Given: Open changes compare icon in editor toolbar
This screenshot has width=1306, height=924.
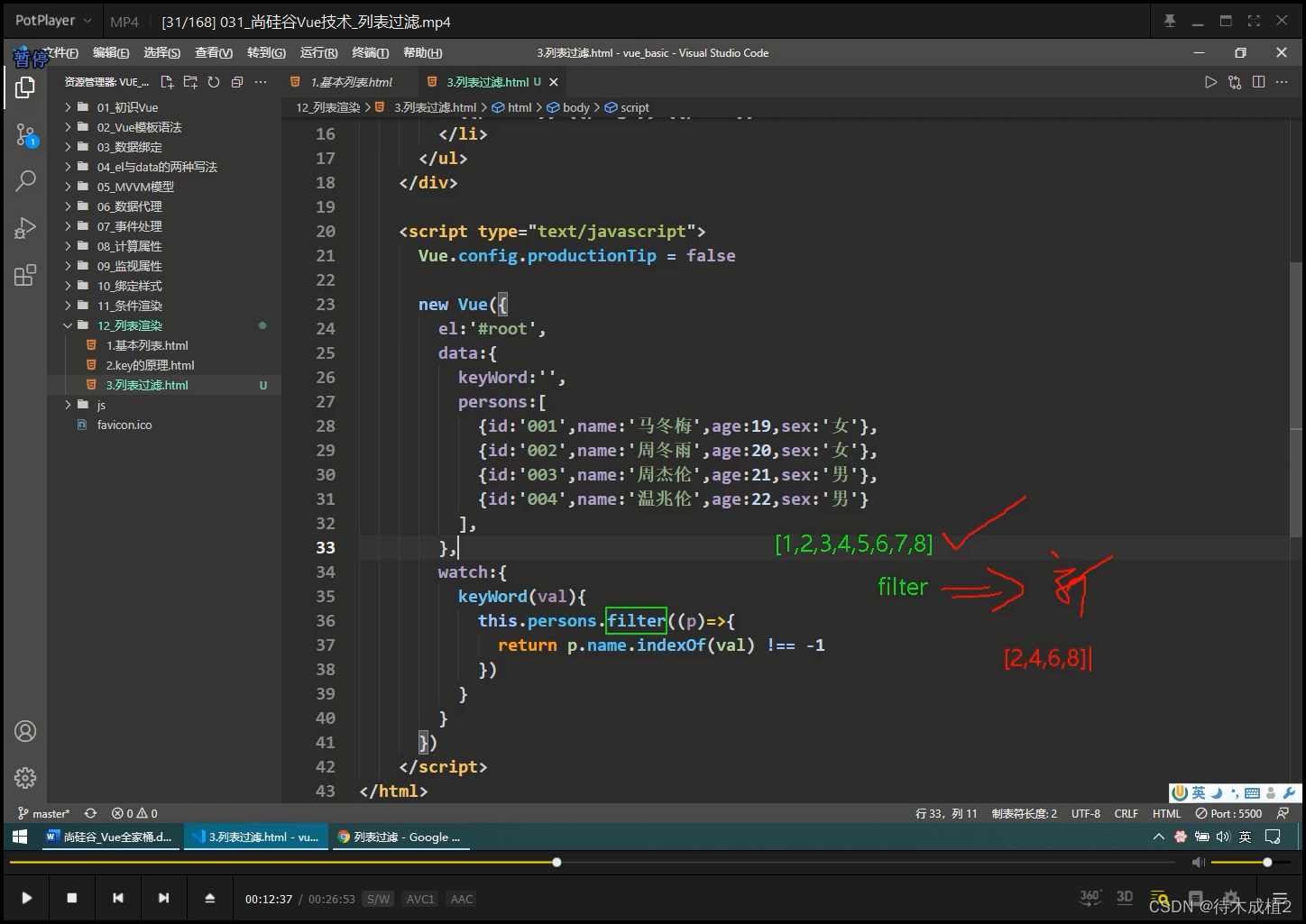Looking at the screenshot, I should pyautogui.click(x=1235, y=82).
